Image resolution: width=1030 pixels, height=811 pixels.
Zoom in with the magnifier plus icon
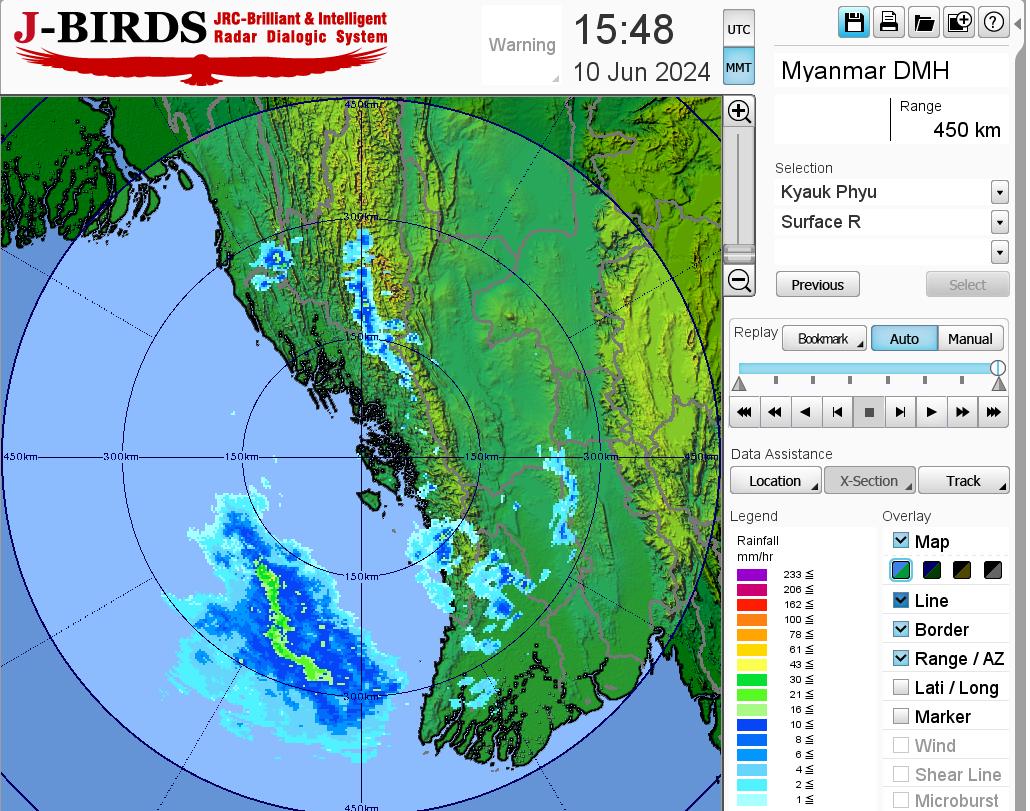coord(739,111)
